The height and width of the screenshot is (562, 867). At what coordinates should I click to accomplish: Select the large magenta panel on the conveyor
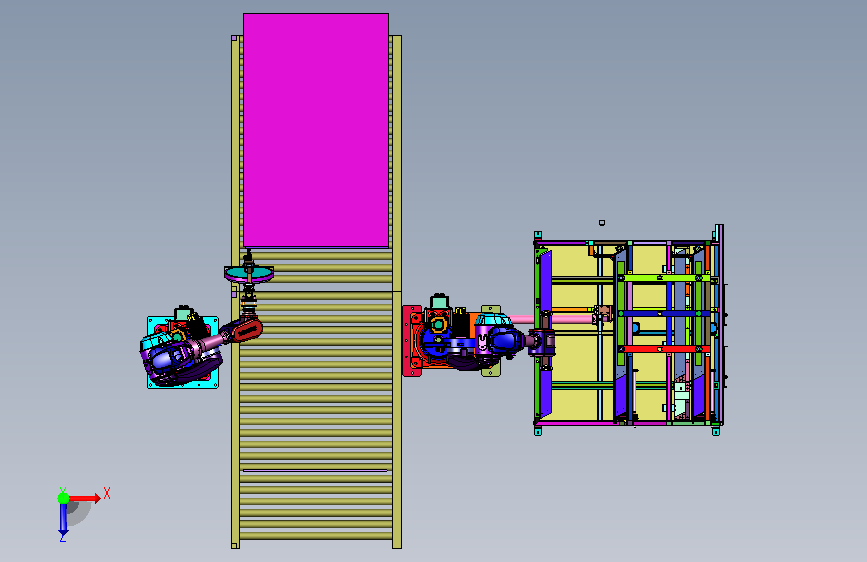316,130
